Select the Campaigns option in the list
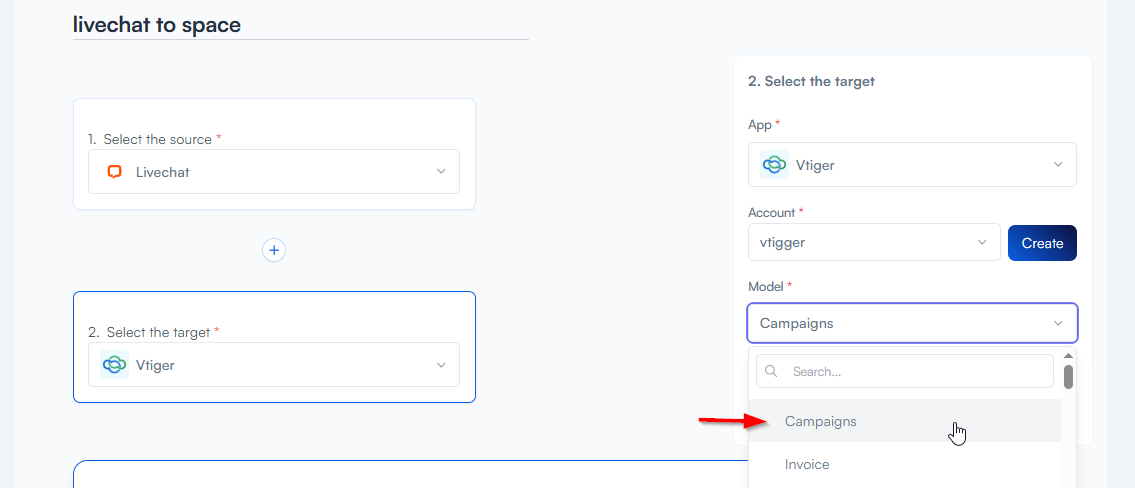Image resolution: width=1135 pixels, height=488 pixels. pos(821,421)
